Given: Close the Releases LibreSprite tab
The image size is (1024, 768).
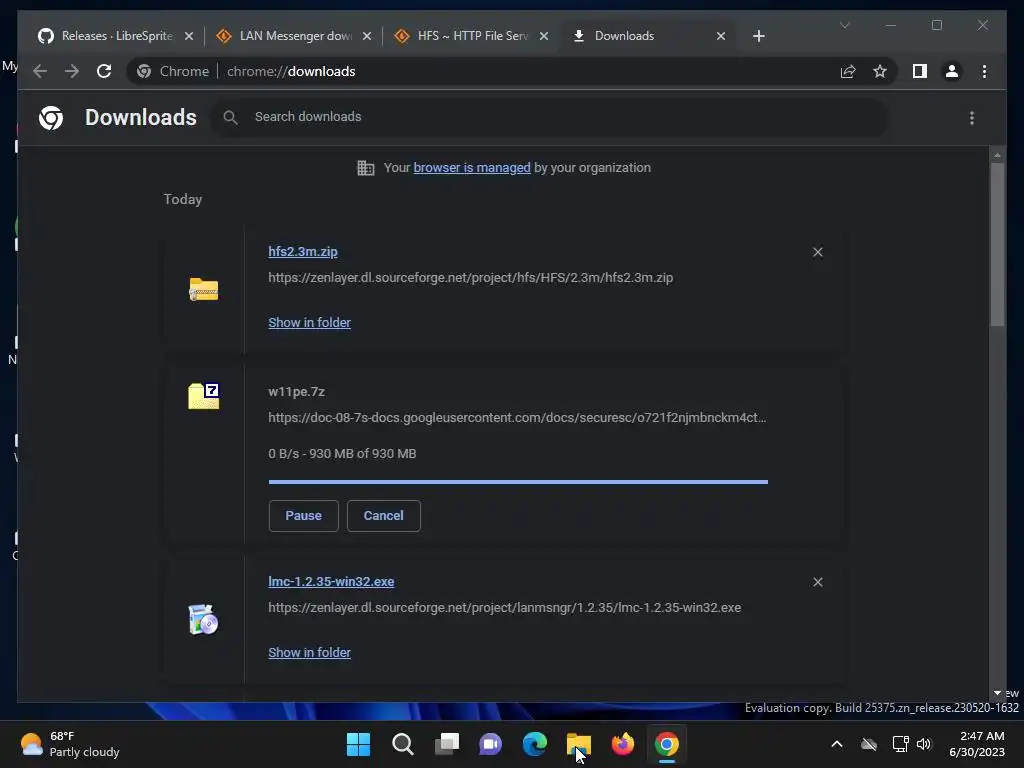Looking at the screenshot, I should pos(189,36).
